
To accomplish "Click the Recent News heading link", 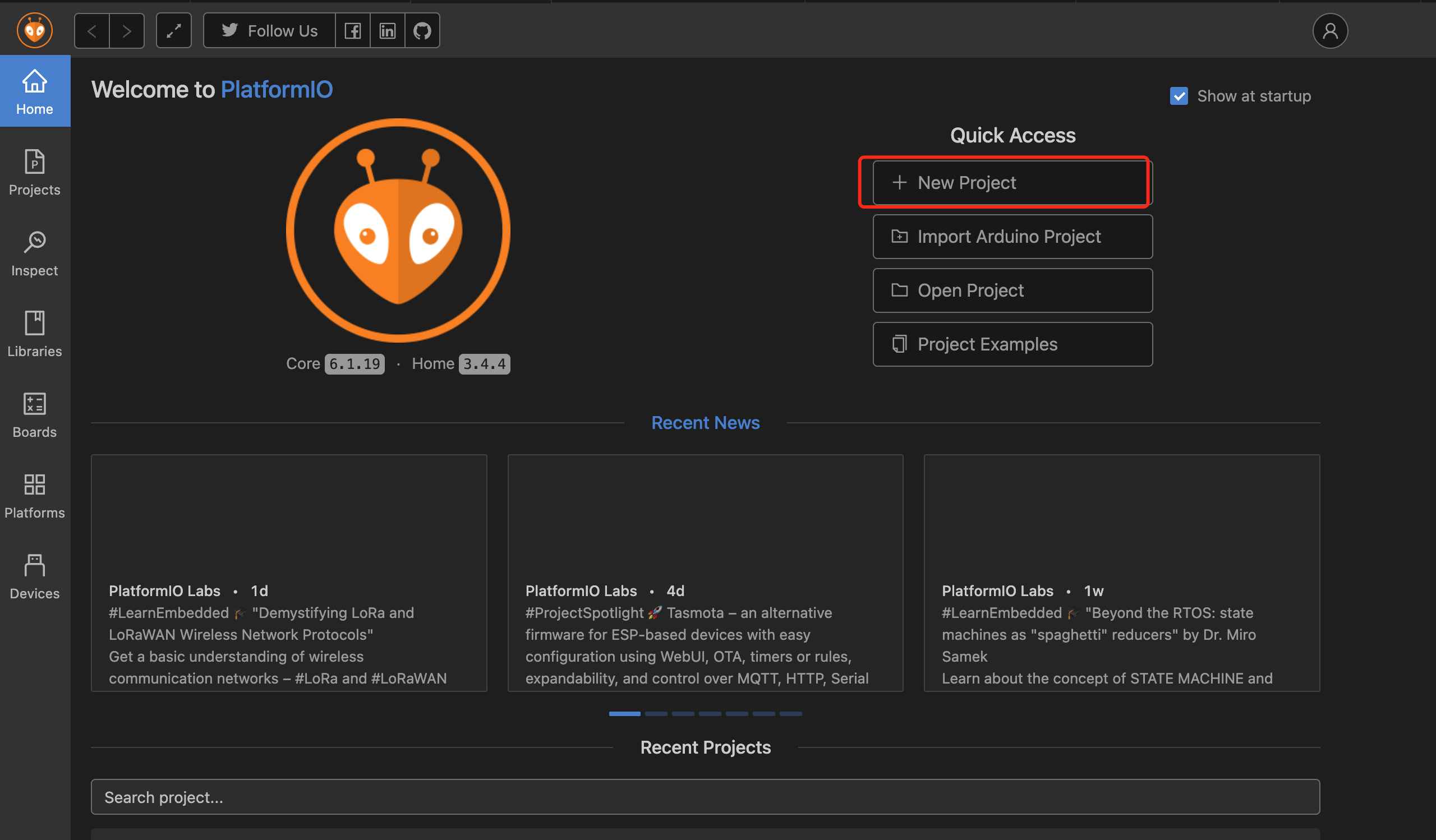I will [x=706, y=423].
